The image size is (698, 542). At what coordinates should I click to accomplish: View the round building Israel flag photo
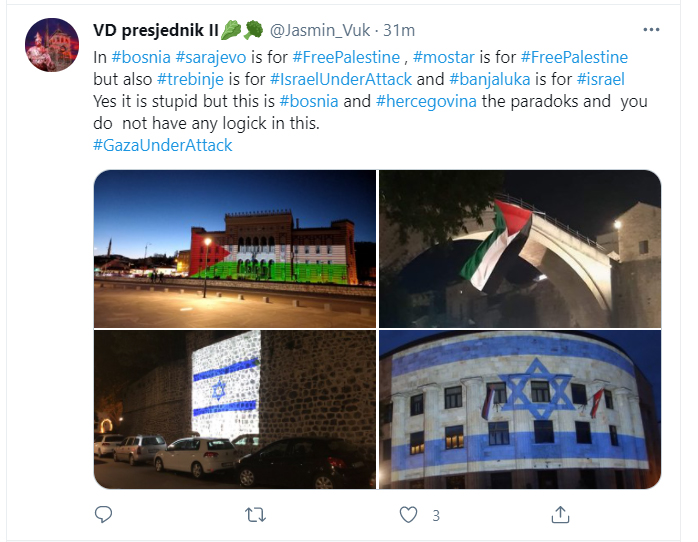click(x=520, y=409)
